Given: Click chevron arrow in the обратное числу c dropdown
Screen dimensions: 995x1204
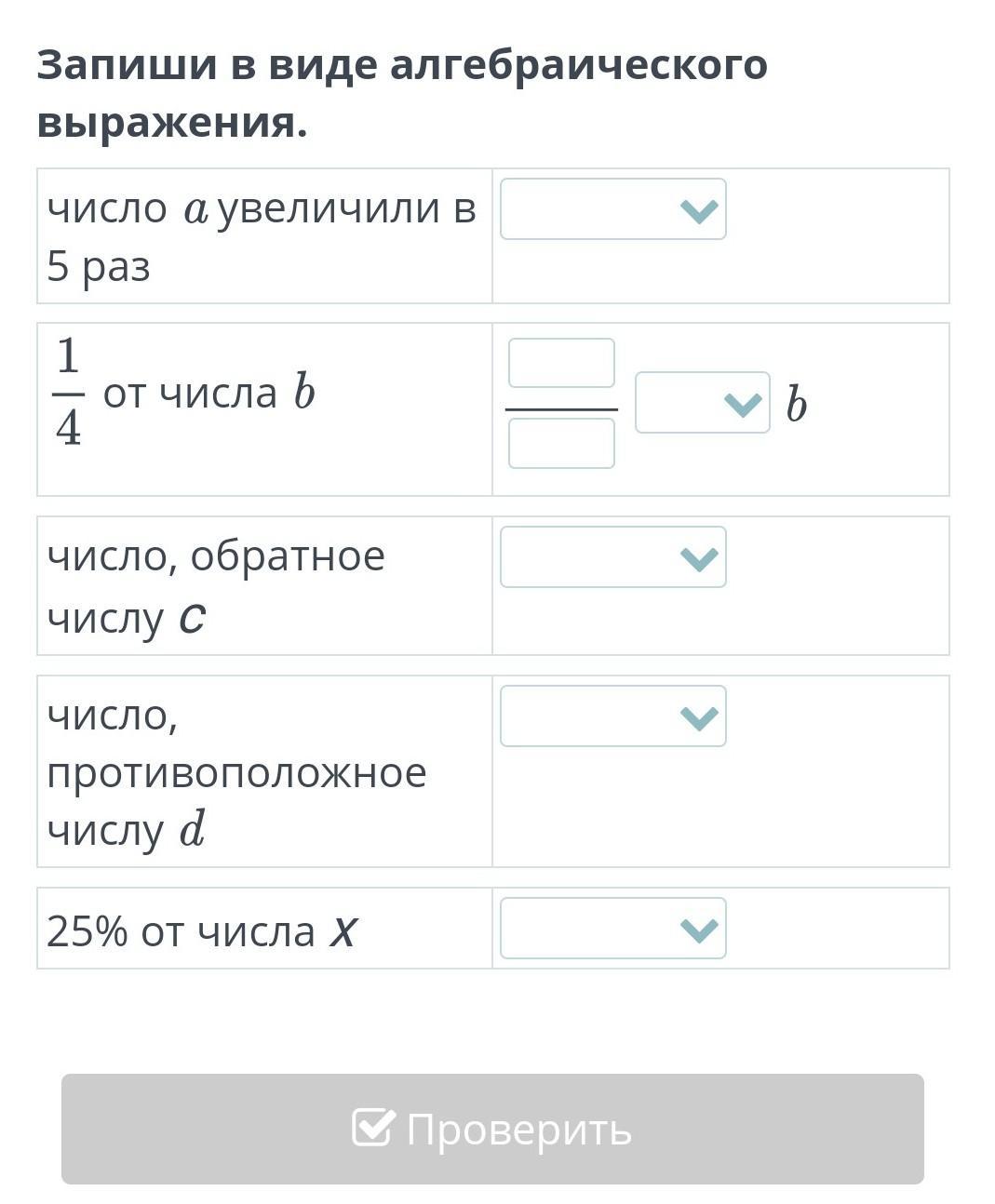Looking at the screenshot, I should (699, 559).
